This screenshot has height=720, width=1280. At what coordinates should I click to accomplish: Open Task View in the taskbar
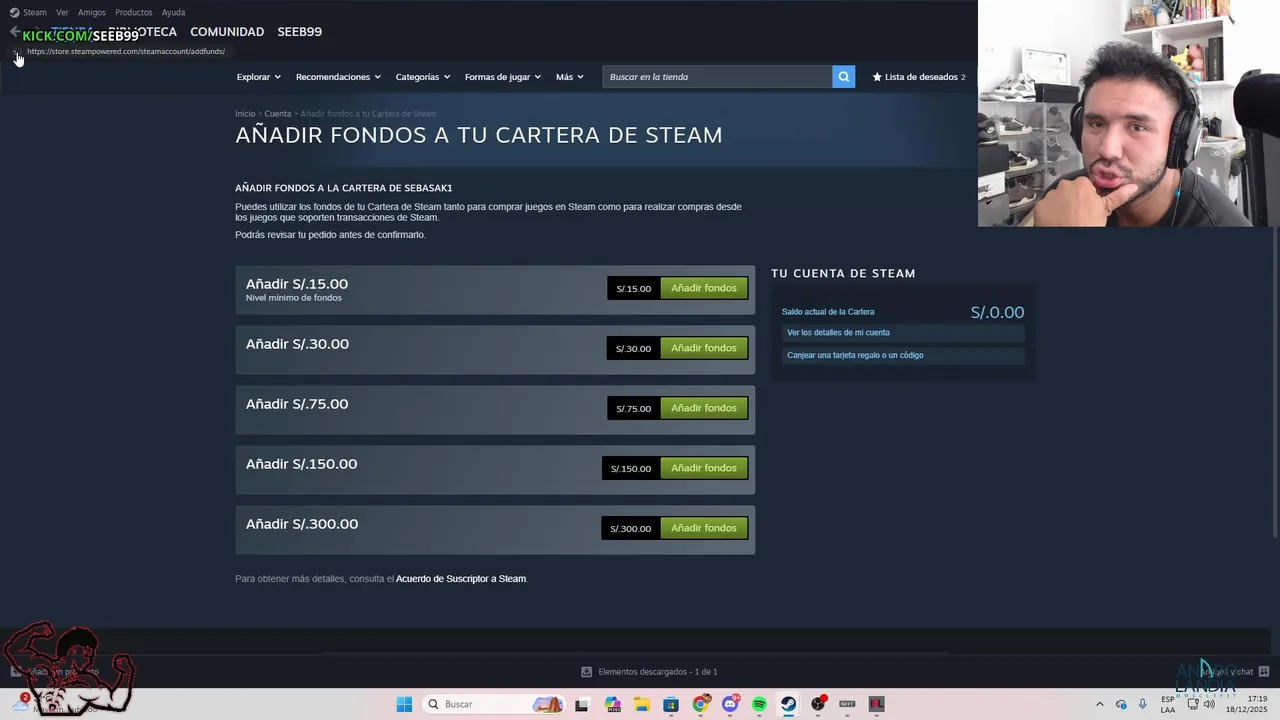(582, 704)
